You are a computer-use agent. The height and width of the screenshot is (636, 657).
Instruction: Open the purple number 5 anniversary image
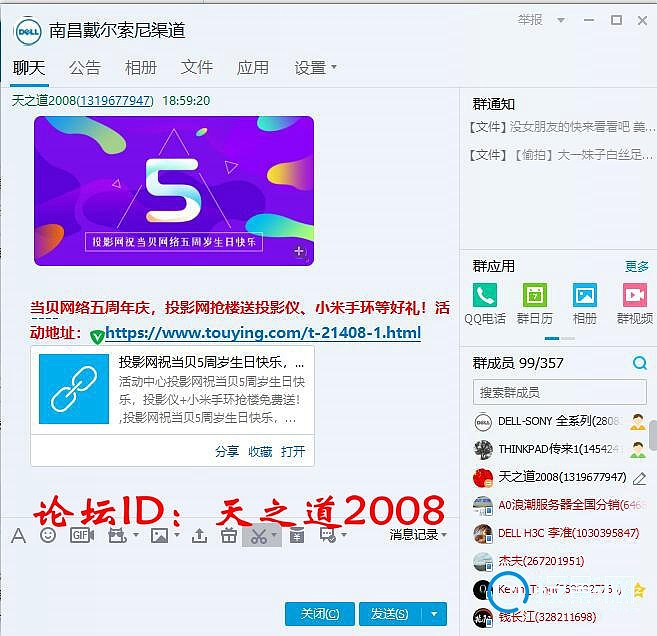click(174, 191)
